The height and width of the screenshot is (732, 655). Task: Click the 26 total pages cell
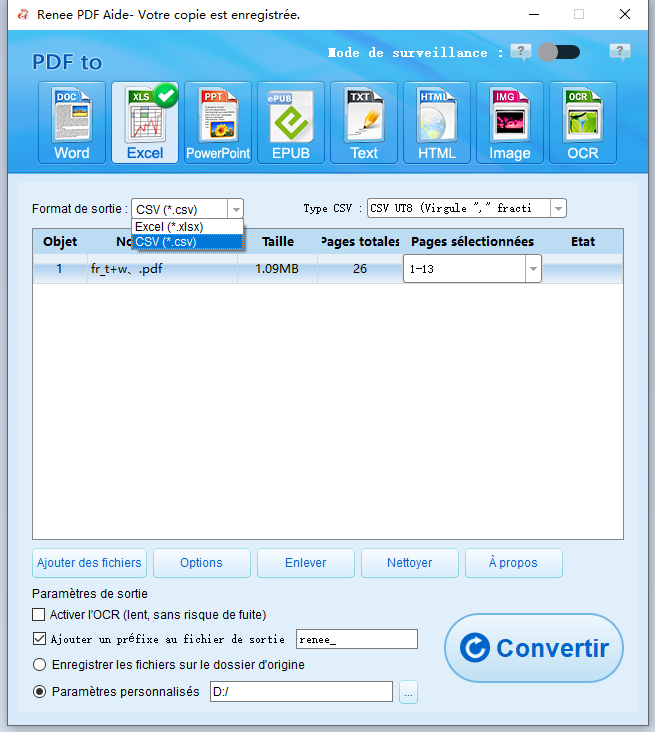point(360,269)
